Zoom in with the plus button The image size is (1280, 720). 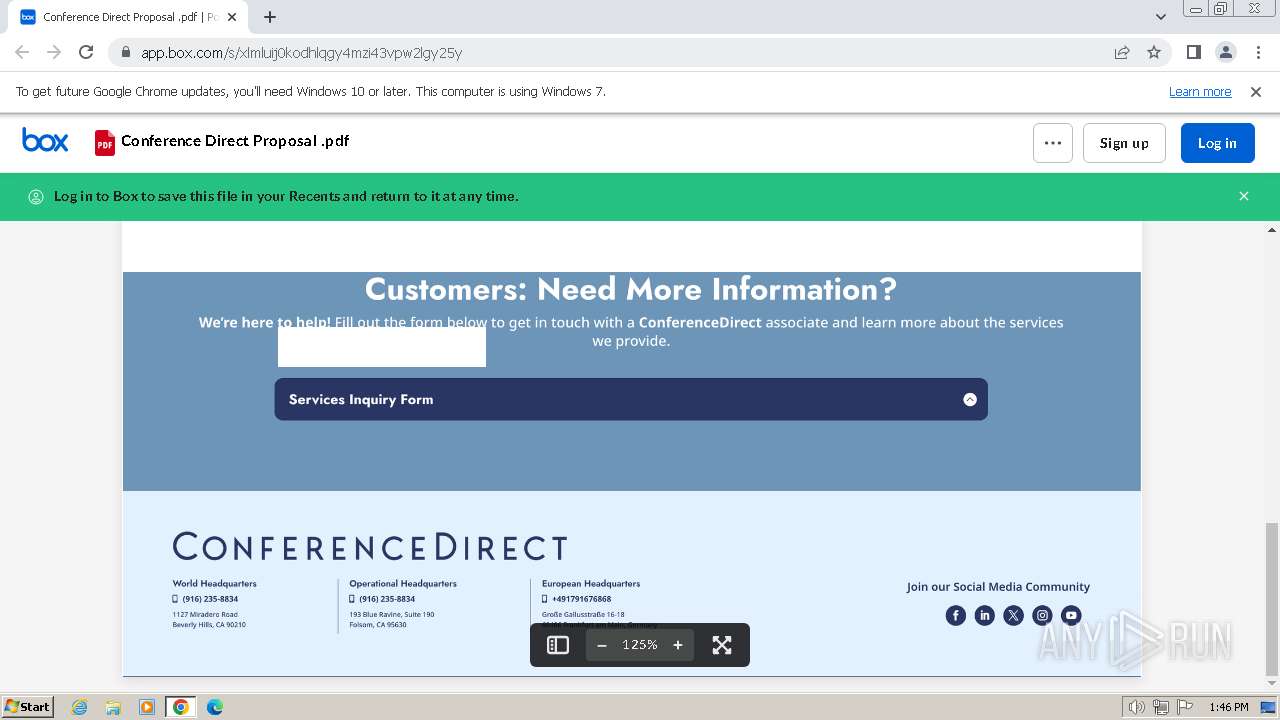point(678,645)
